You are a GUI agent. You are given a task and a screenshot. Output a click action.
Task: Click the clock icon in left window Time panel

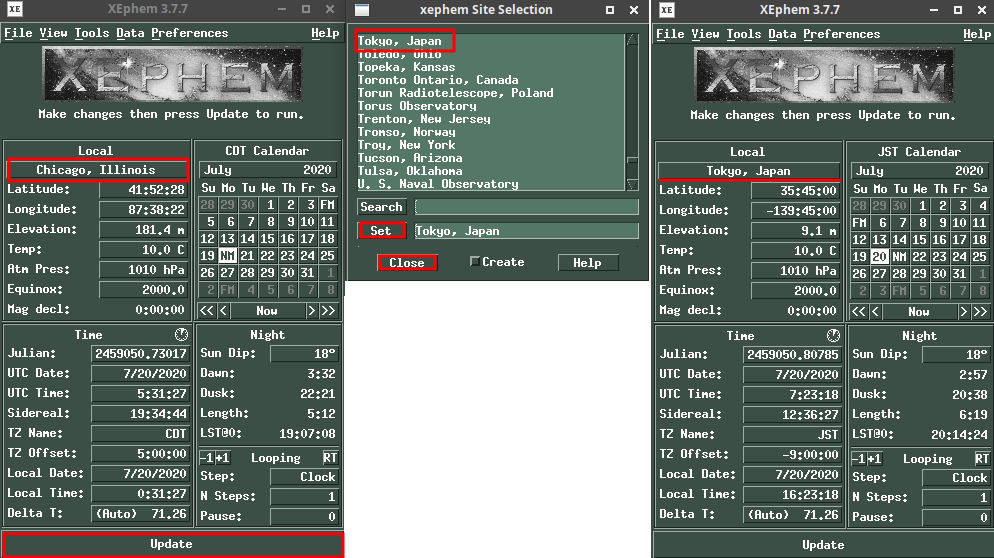pos(181,334)
